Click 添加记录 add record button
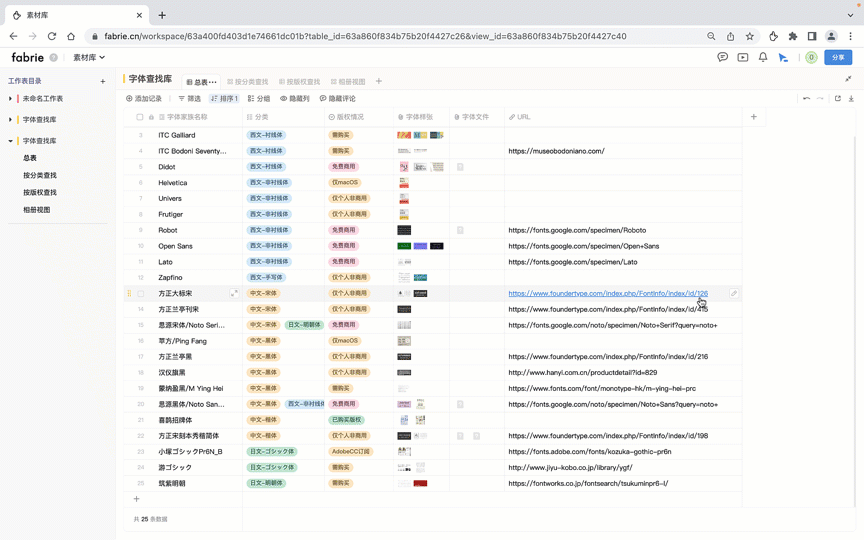Screen dimensions: 864x540 (x=144, y=99)
